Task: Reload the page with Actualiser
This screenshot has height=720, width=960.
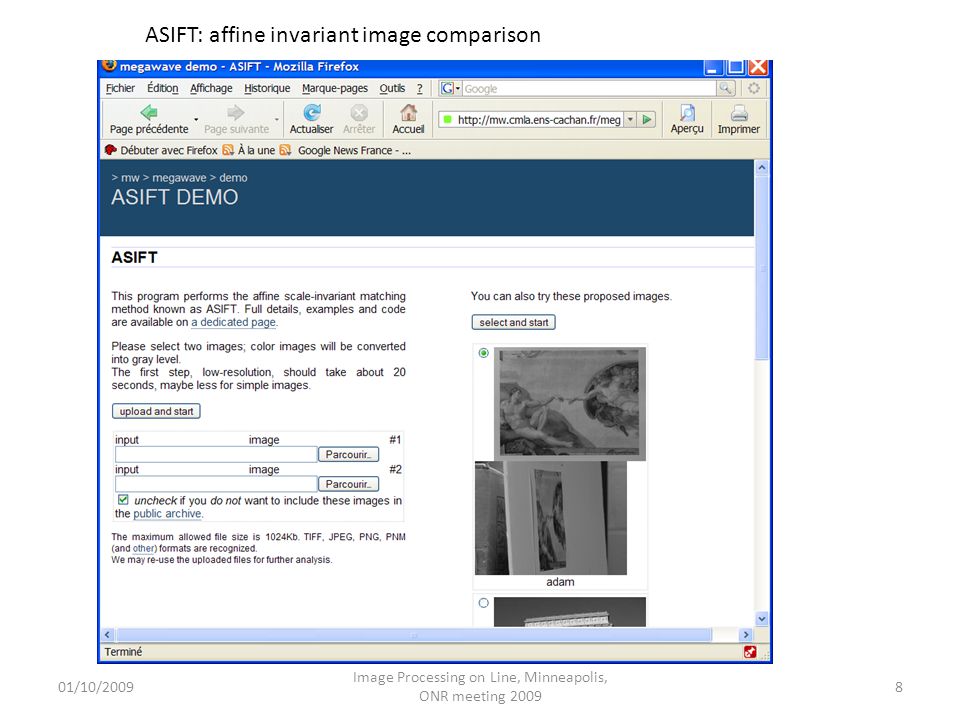Action: (x=312, y=113)
